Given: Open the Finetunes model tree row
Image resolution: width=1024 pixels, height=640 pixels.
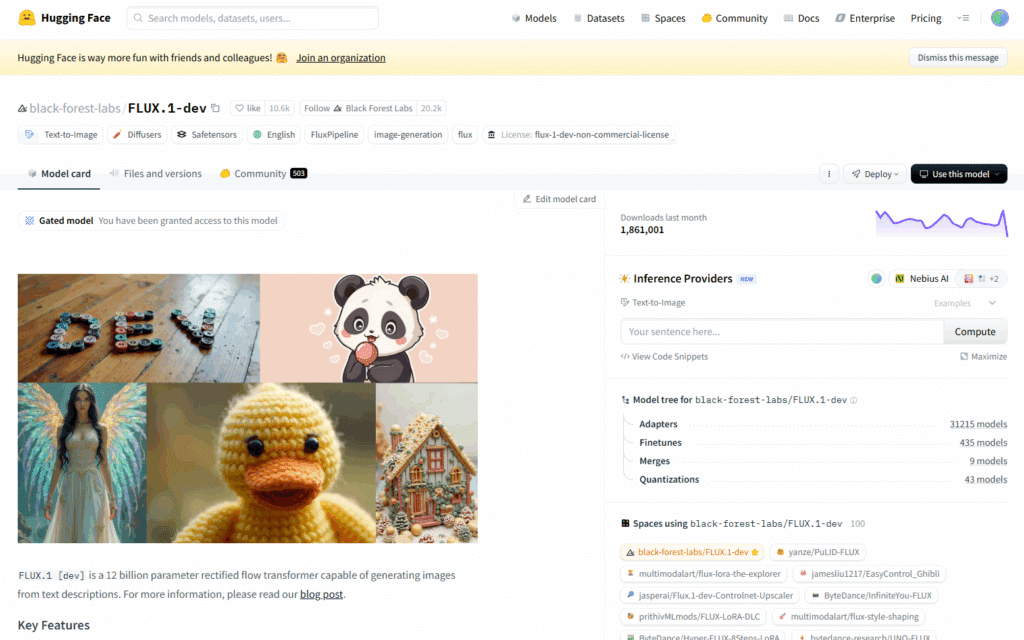Looking at the screenshot, I should (823, 443).
